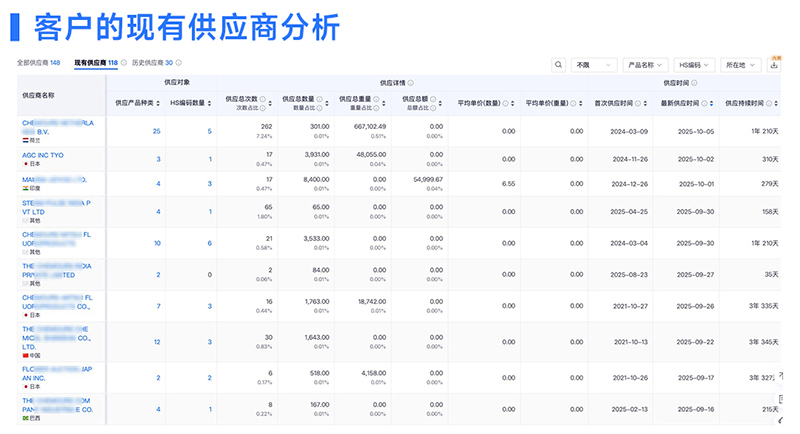Open product types count 25 link
This screenshot has width=800, height=434.
pyautogui.click(x=157, y=131)
